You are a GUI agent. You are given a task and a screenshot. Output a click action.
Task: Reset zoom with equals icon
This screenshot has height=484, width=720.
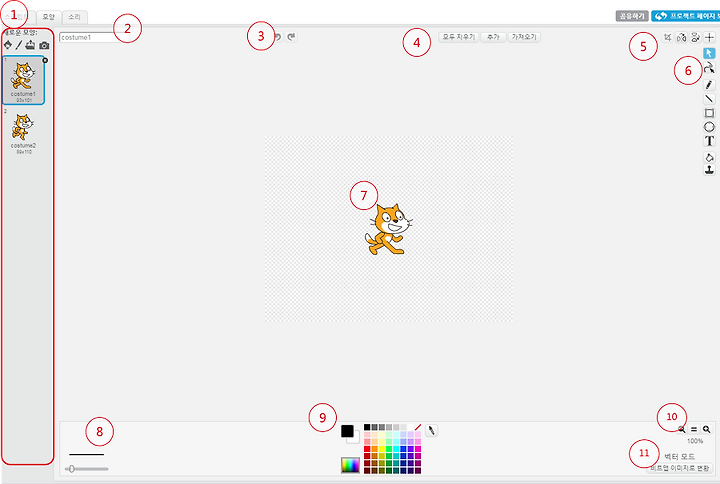[x=694, y=429]
